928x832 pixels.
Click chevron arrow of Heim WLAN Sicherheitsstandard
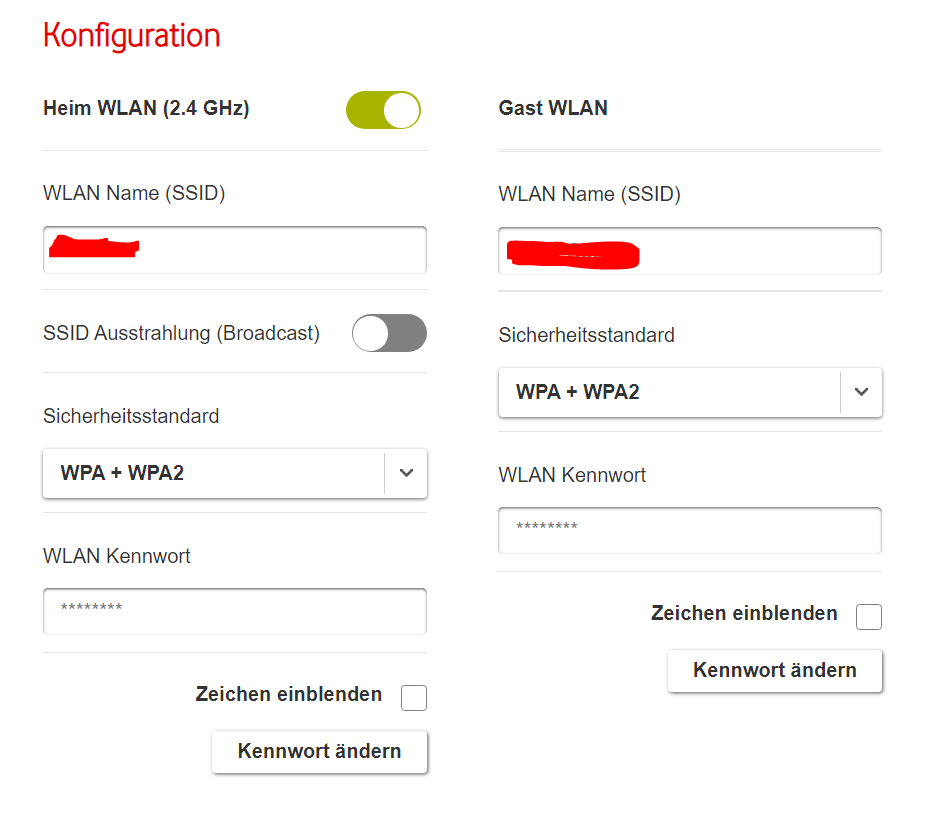pyautogui.click(x=406, y=473)
